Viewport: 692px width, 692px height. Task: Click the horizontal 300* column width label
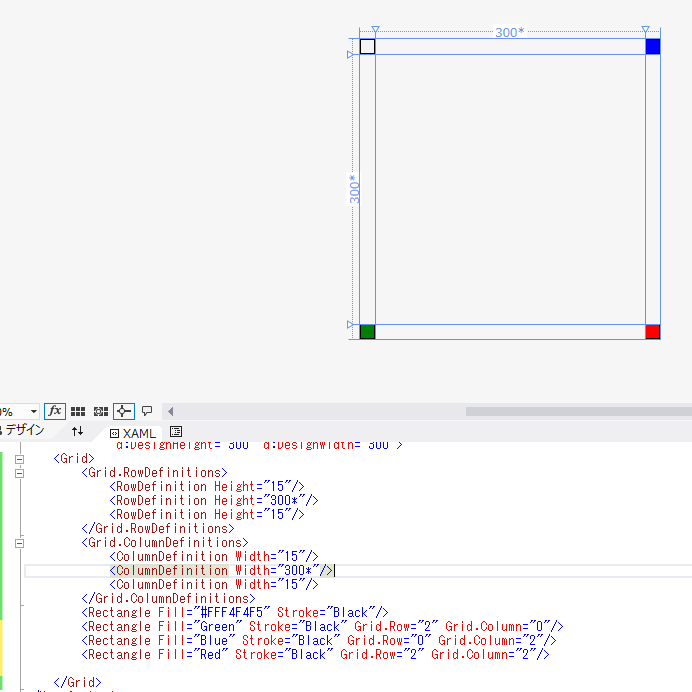click(510, 32)
